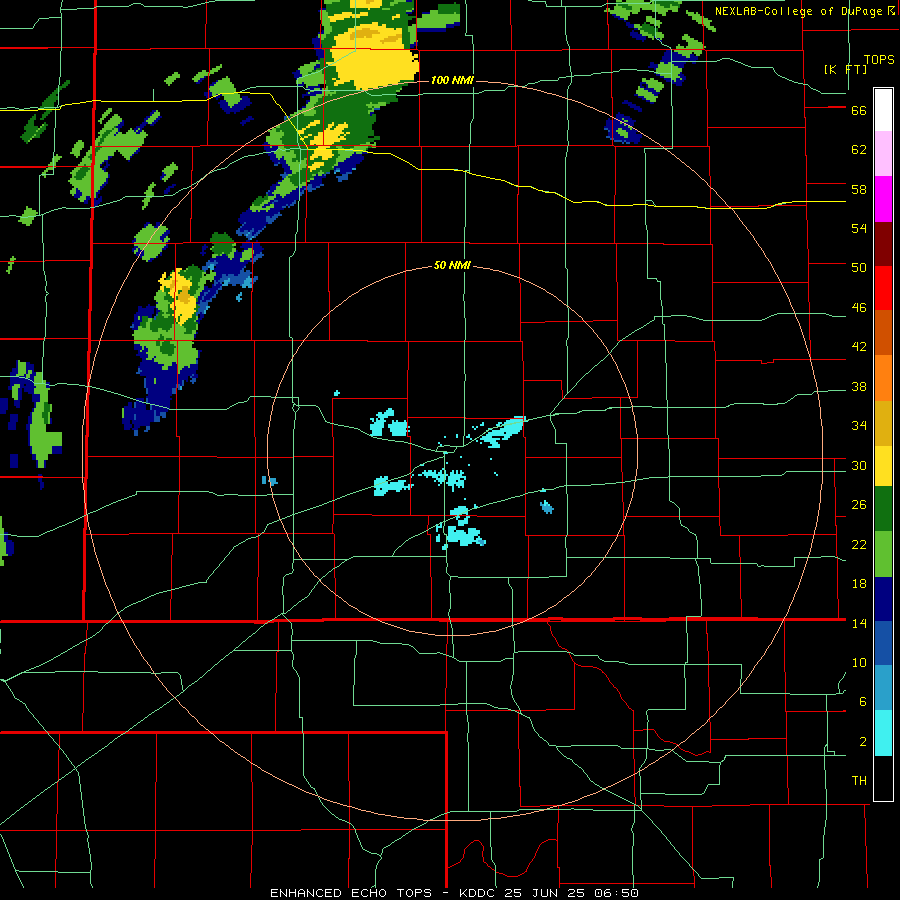Screen dimensions: 900x900
Task: Click the "100 NMI" range ring label
Action: pos(452,80)
